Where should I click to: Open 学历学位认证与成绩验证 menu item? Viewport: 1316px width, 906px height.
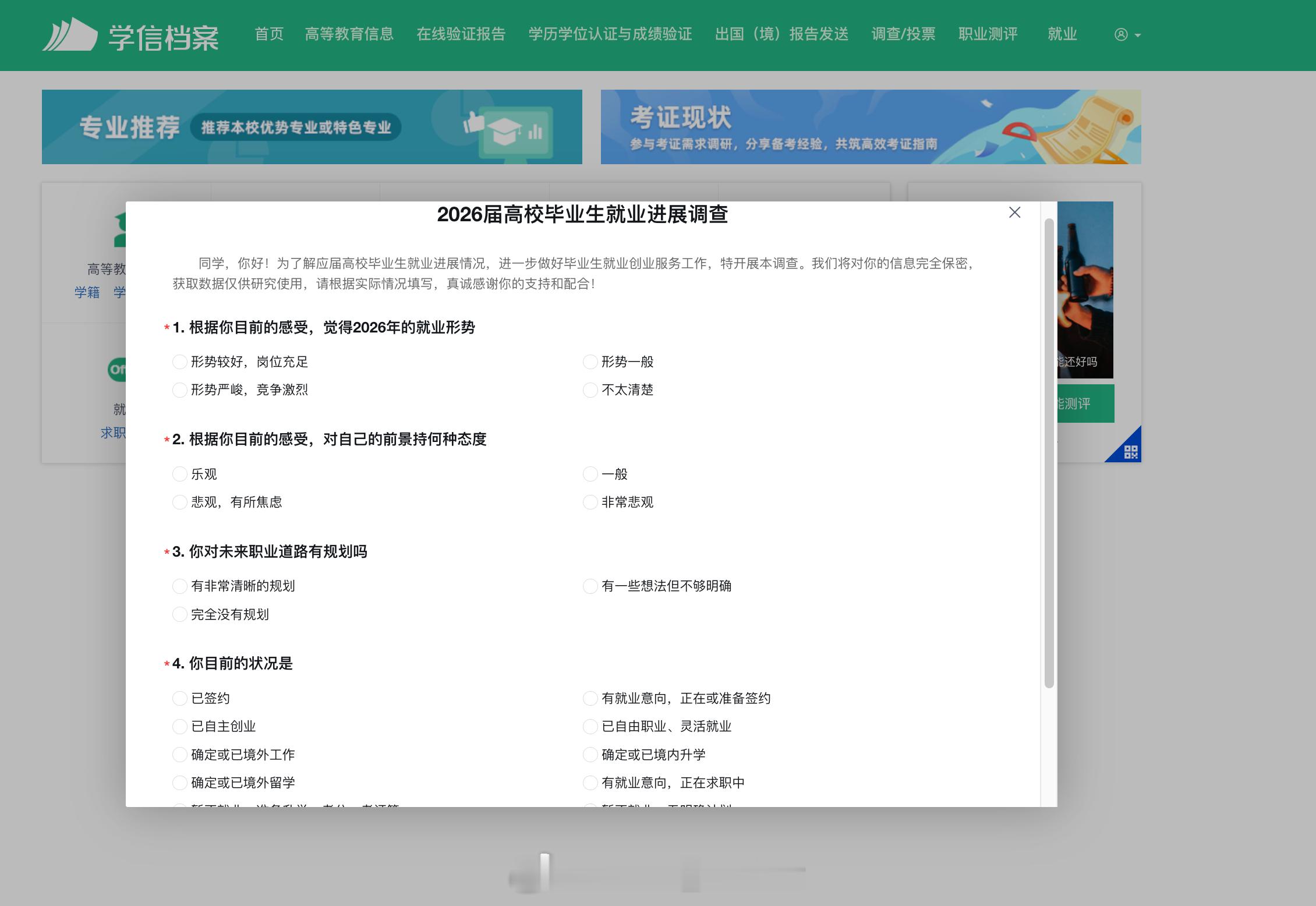click(610, 34)
